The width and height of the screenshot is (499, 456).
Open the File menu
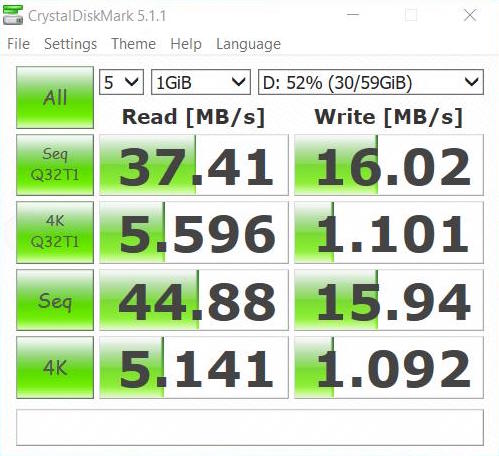click(18, 44)
